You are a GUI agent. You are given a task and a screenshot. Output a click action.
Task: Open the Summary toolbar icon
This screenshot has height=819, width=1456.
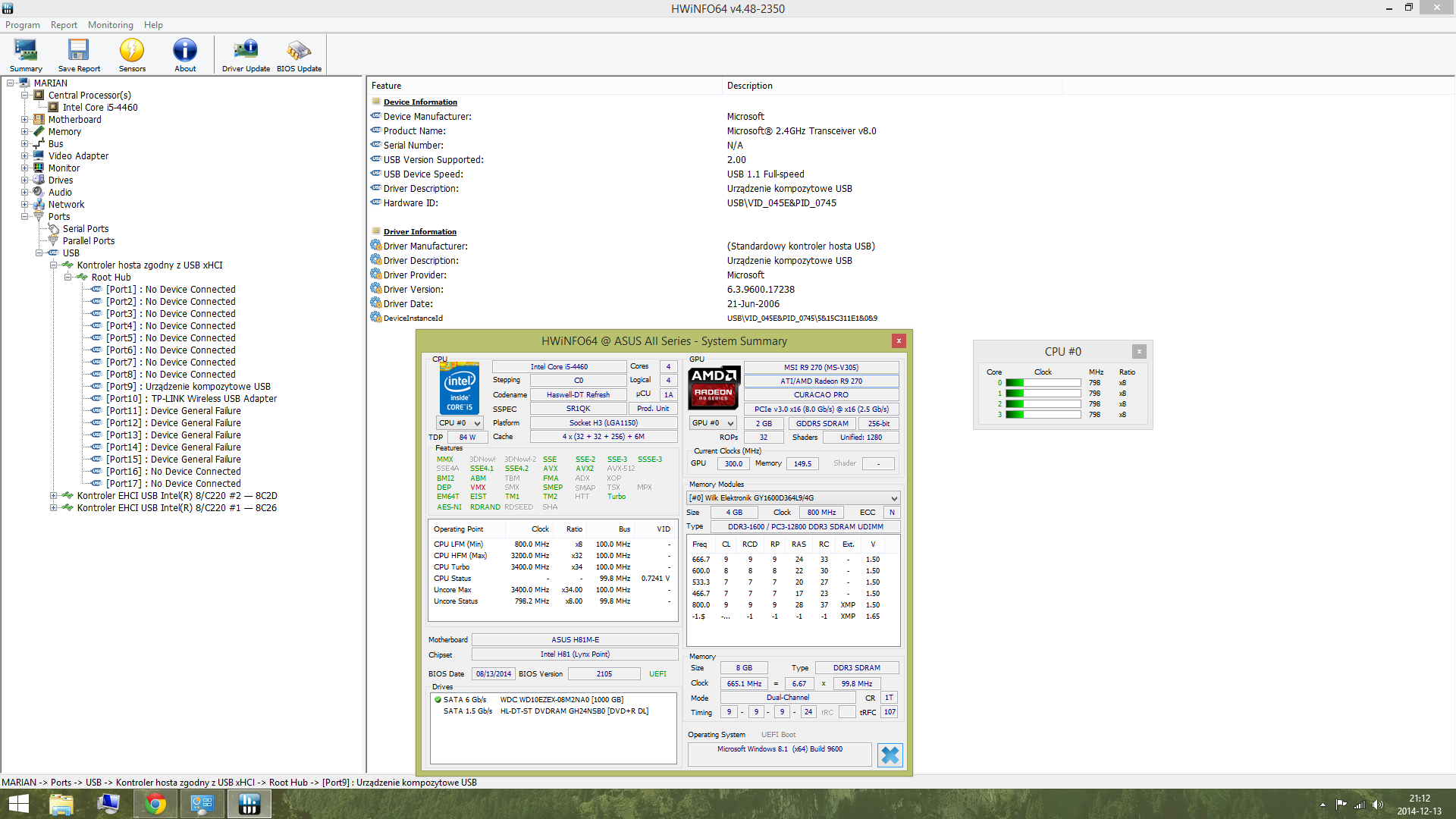pyautogui.click(x=26, y=55)
